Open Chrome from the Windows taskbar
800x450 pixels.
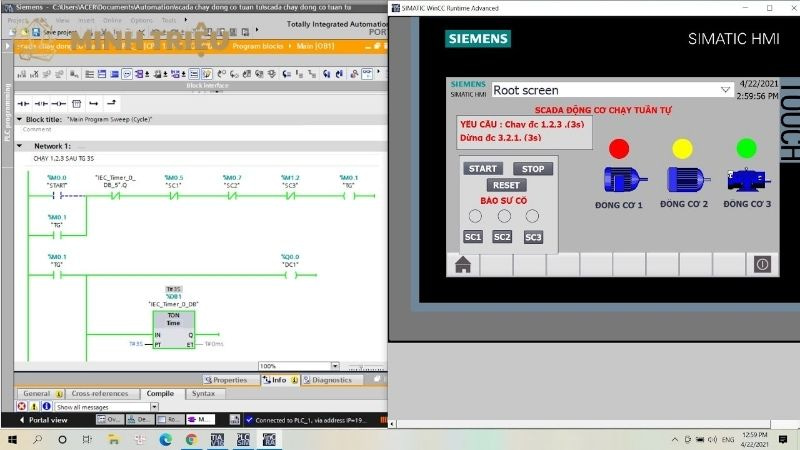click(190, 439)
